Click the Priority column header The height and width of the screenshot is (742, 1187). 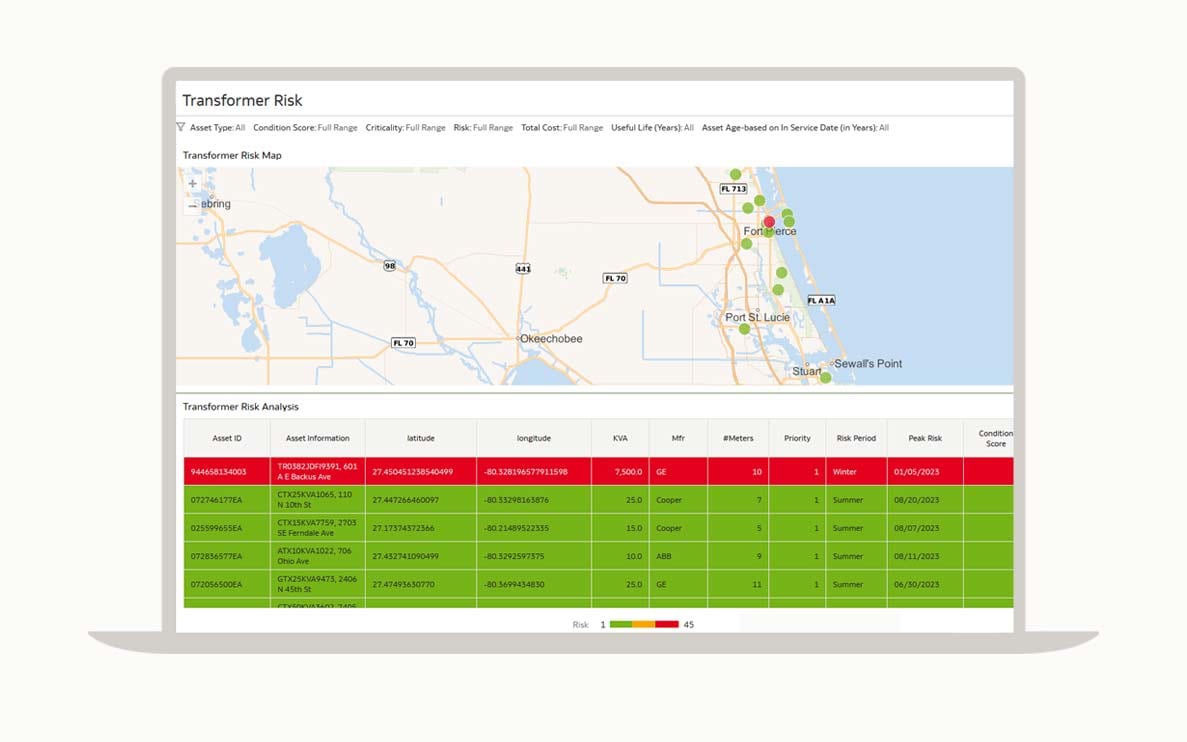[797, 438]
